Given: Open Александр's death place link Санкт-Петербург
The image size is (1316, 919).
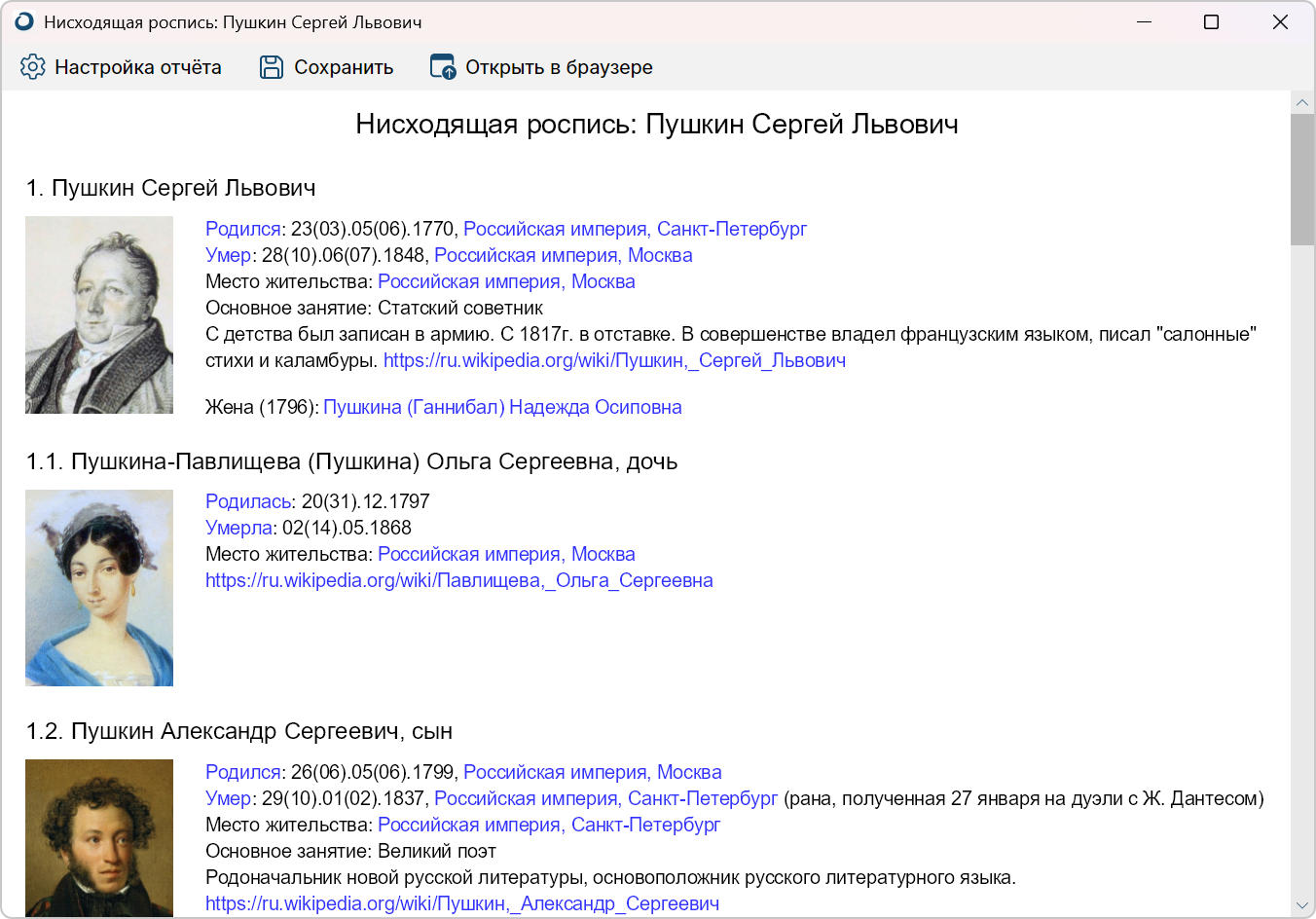Looking at the screenshot, I should click(x=605, y=798).
